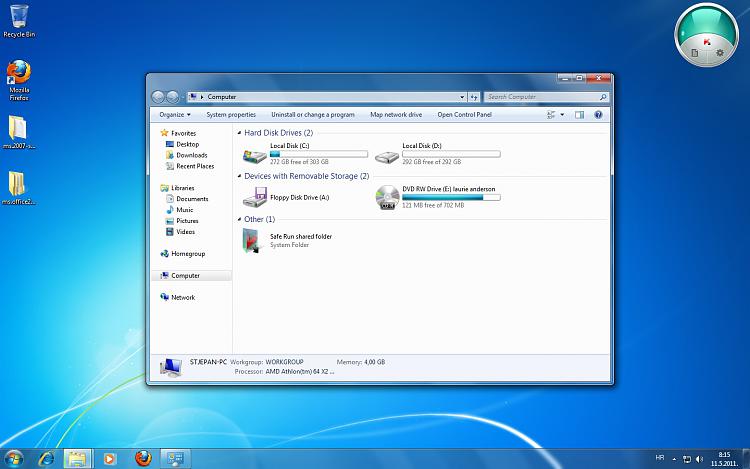Select Local Disk (D:) drive icon
The image size is (750, 469).
tap(386, 156)
